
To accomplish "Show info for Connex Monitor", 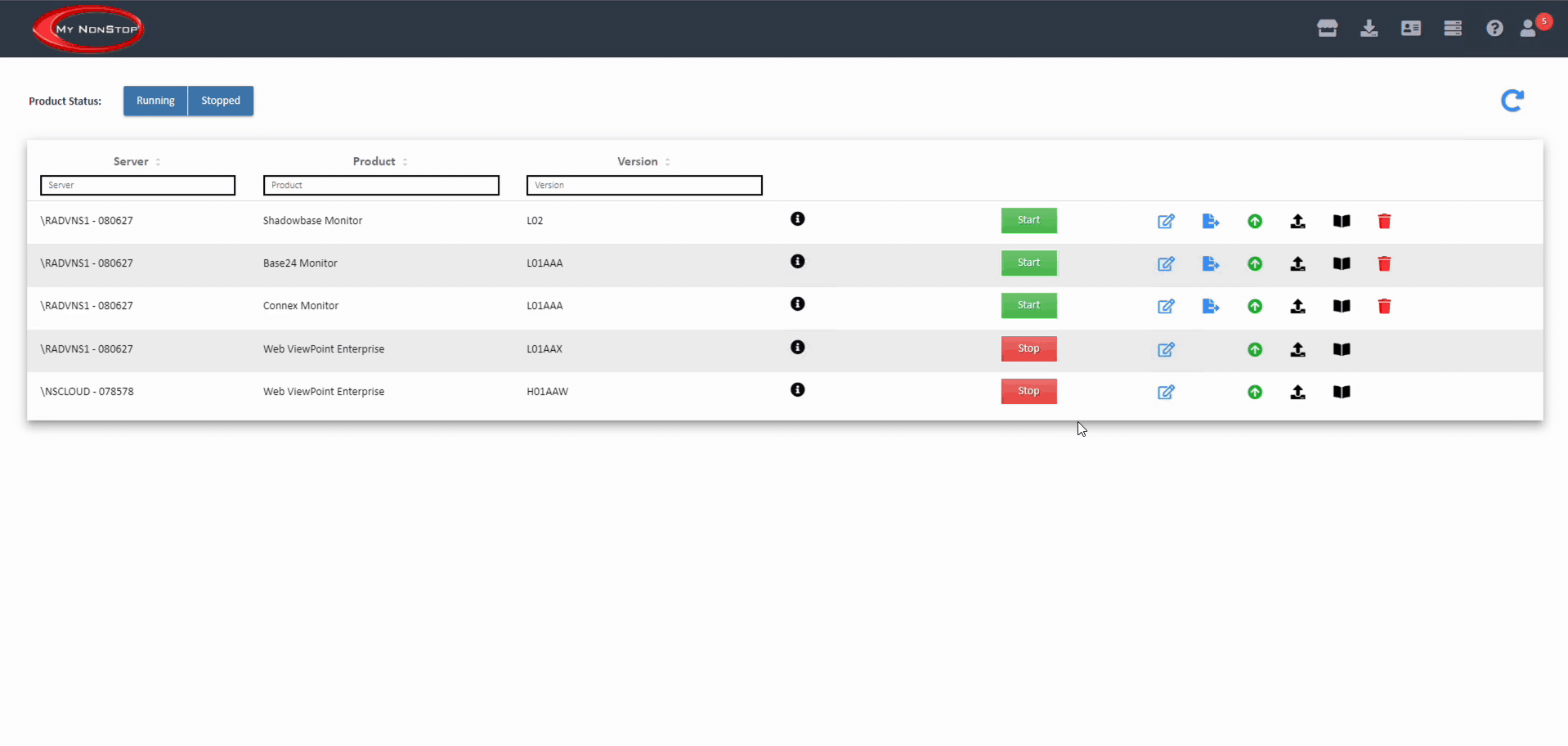I will 798,303.
